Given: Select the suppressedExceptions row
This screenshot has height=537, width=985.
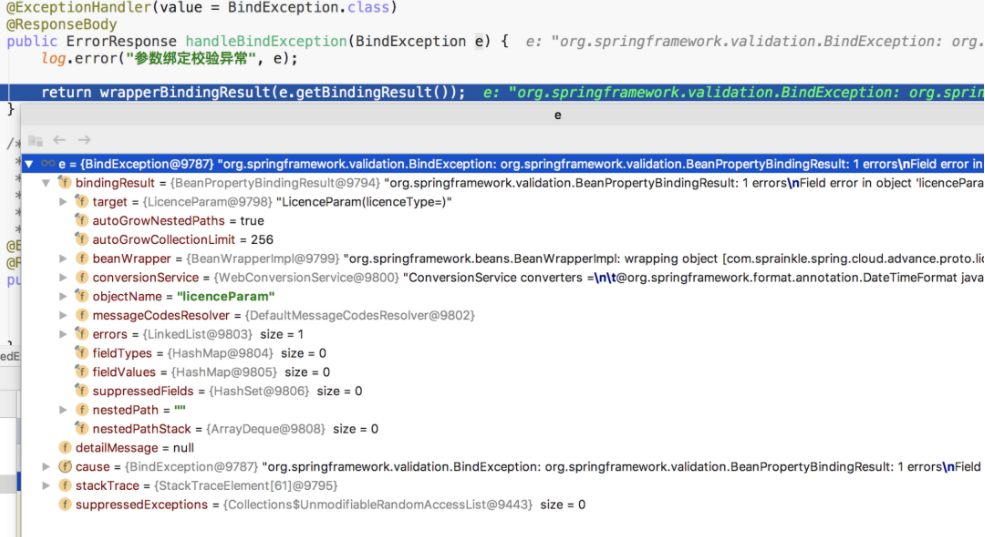Looking at the screenshot, I should click(503, 504).
